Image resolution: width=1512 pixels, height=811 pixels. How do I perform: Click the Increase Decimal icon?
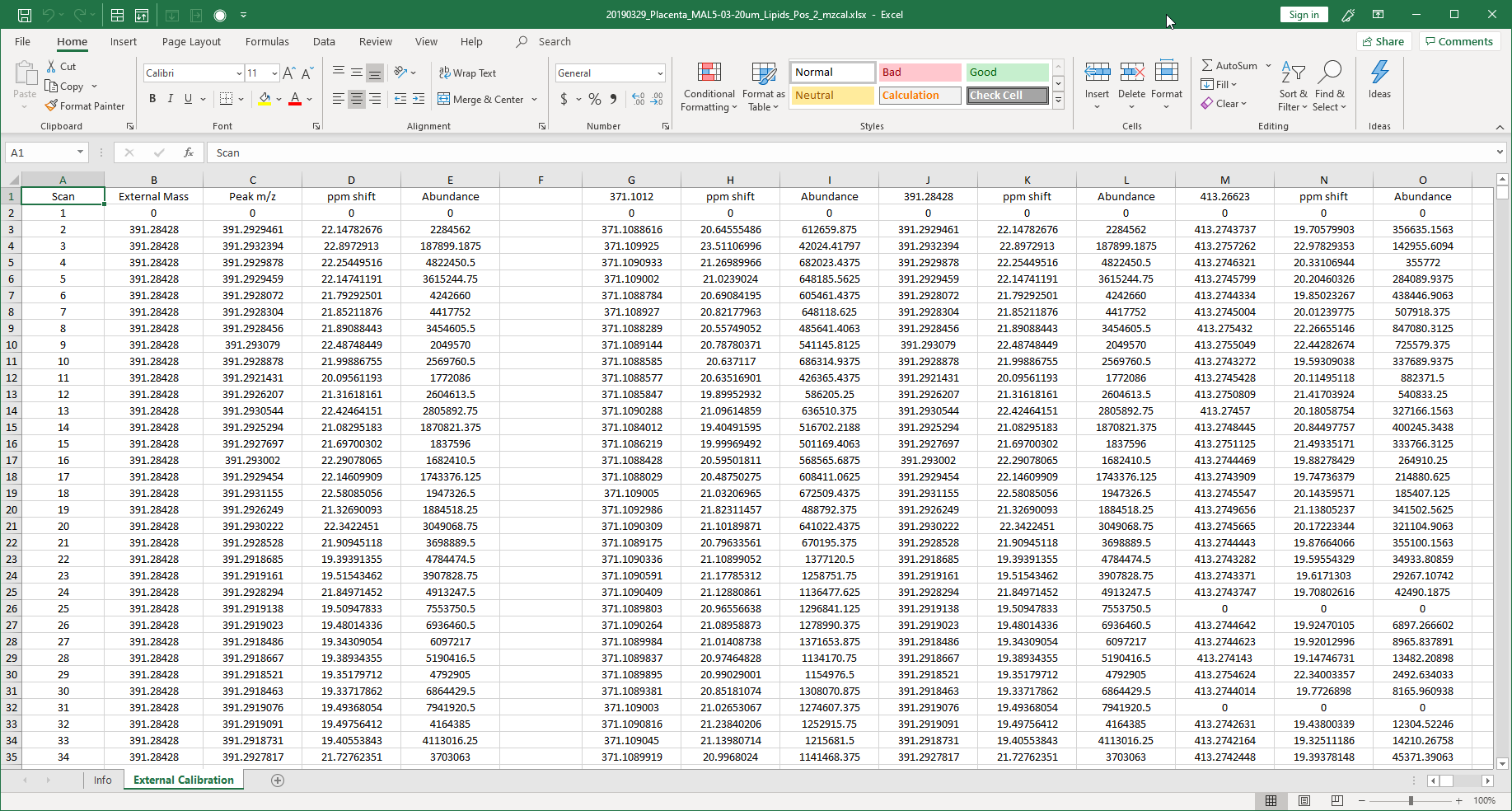639,99
